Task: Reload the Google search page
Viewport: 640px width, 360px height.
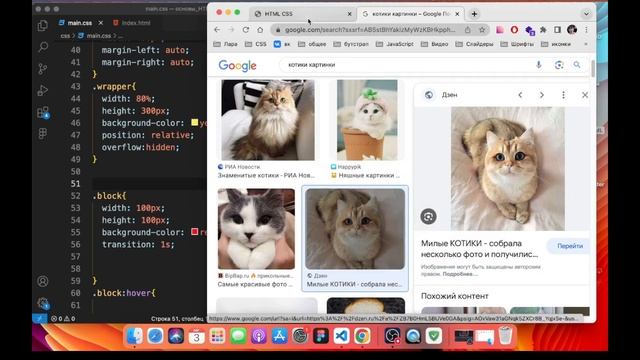Action: tap(246, 30)
